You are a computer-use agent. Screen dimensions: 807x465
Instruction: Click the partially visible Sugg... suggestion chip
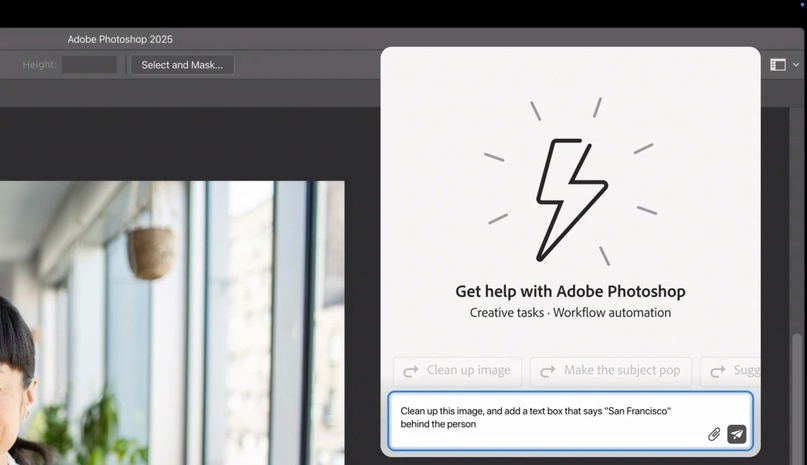[x=731, y=371]
